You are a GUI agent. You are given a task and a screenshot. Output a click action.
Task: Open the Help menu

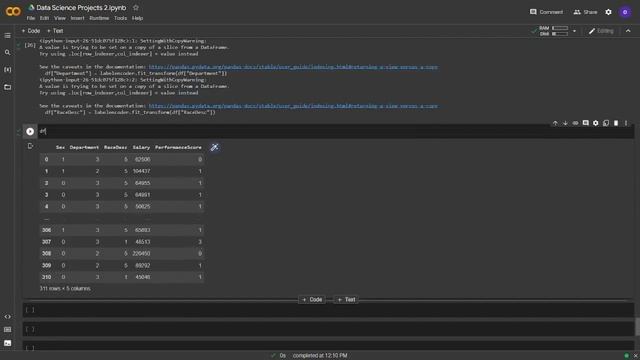[x=137, y=18]
